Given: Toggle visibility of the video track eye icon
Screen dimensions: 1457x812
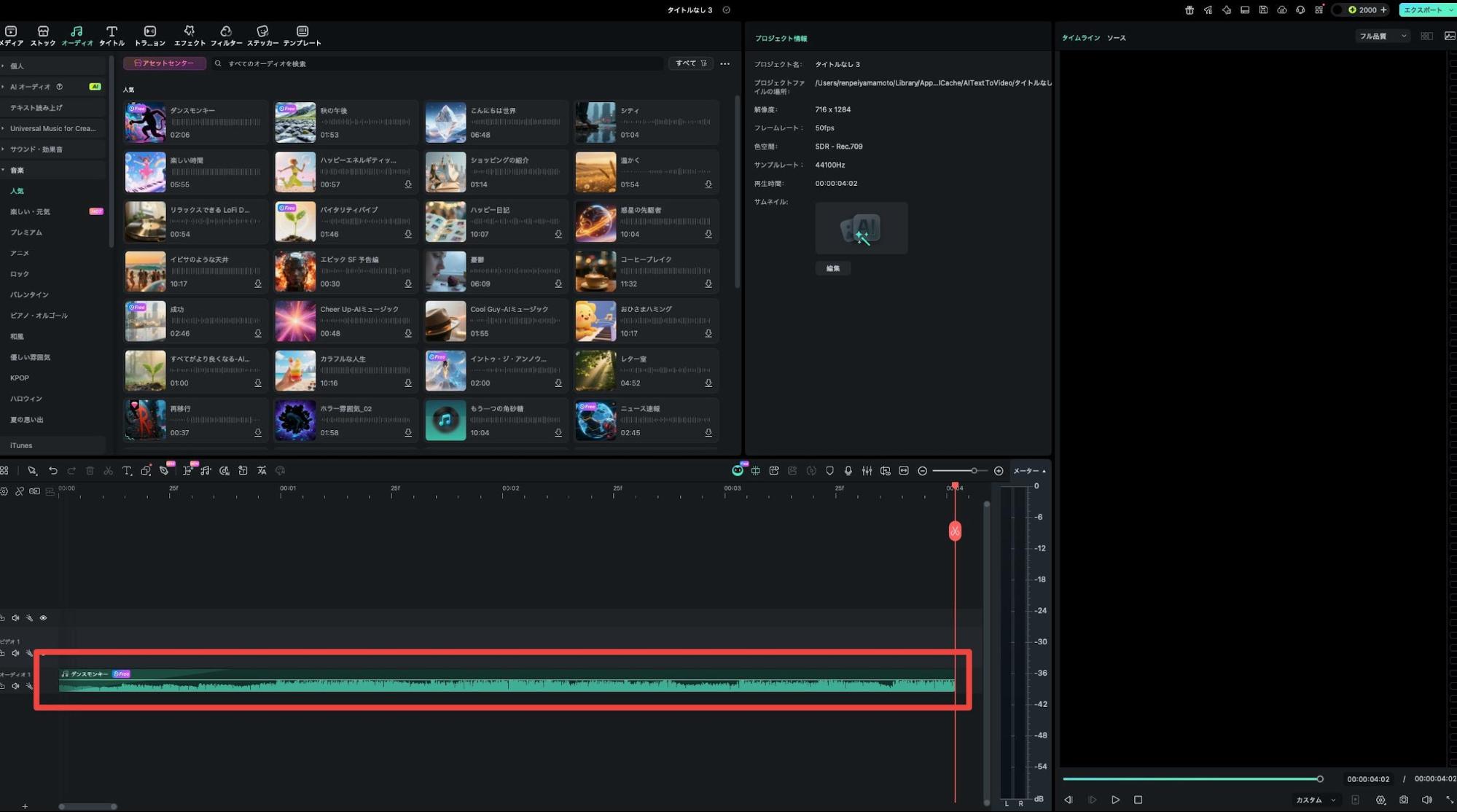Looking at the screenshot, I should 43,618.
